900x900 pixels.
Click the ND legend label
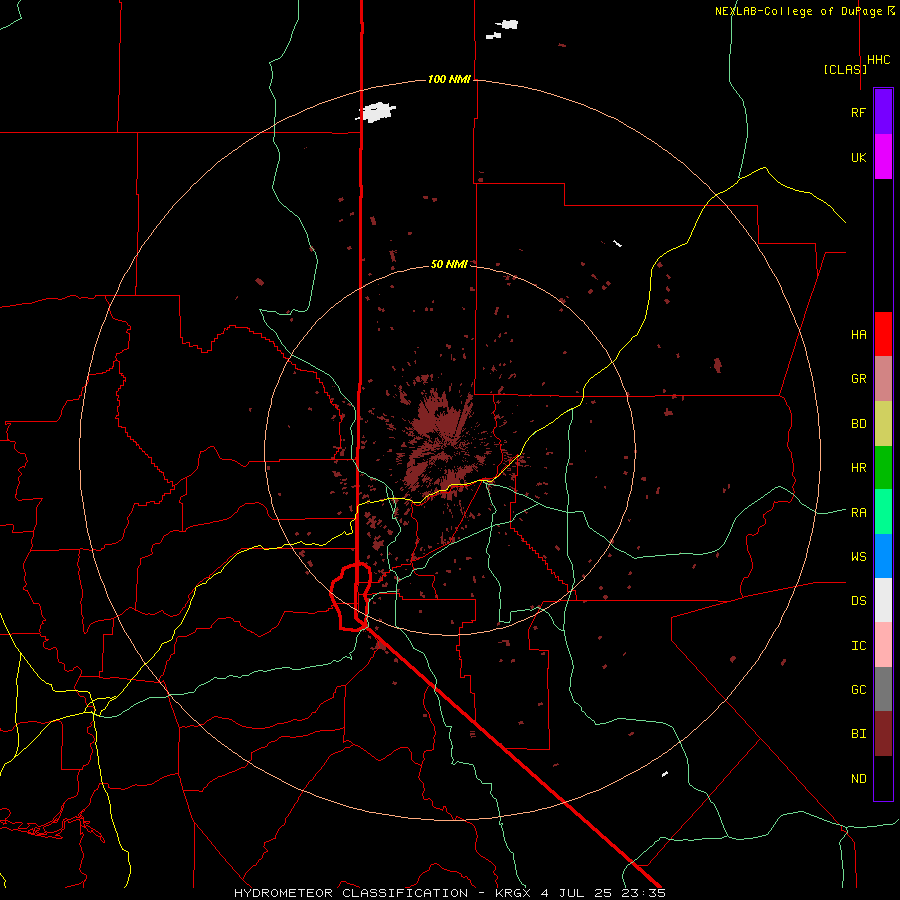858,779
